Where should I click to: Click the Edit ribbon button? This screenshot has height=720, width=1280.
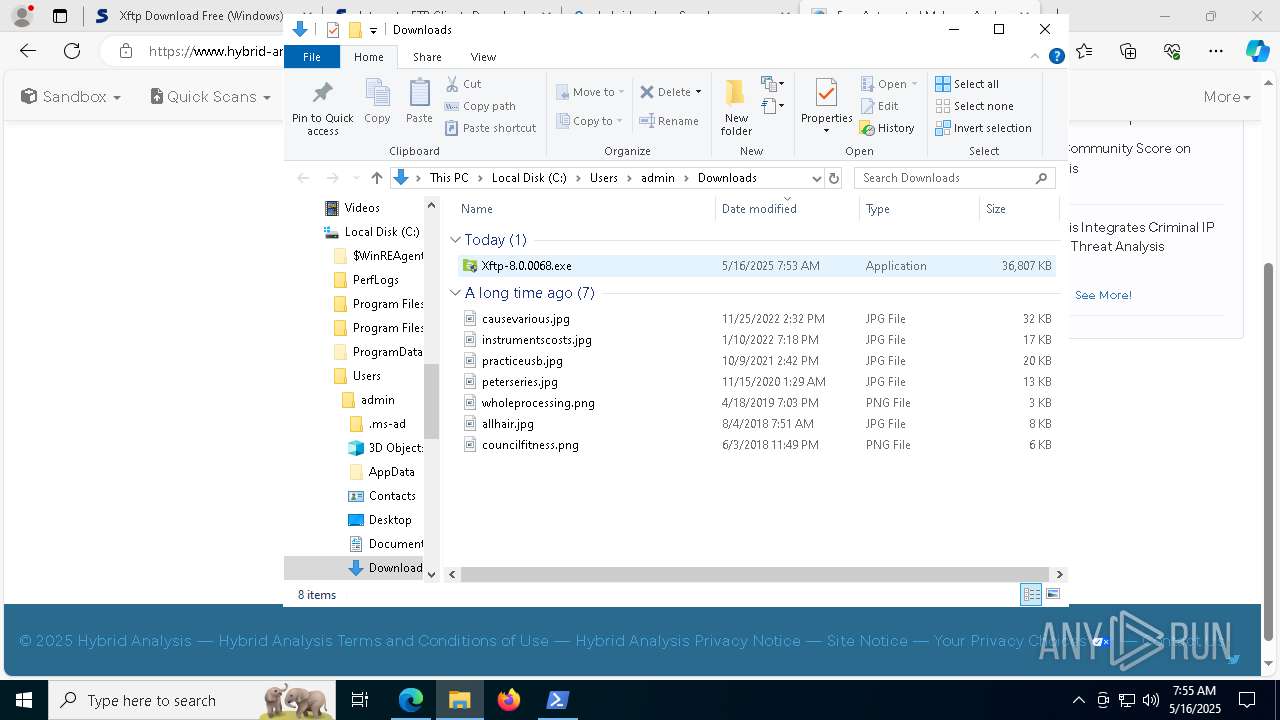tap(879, 106)
